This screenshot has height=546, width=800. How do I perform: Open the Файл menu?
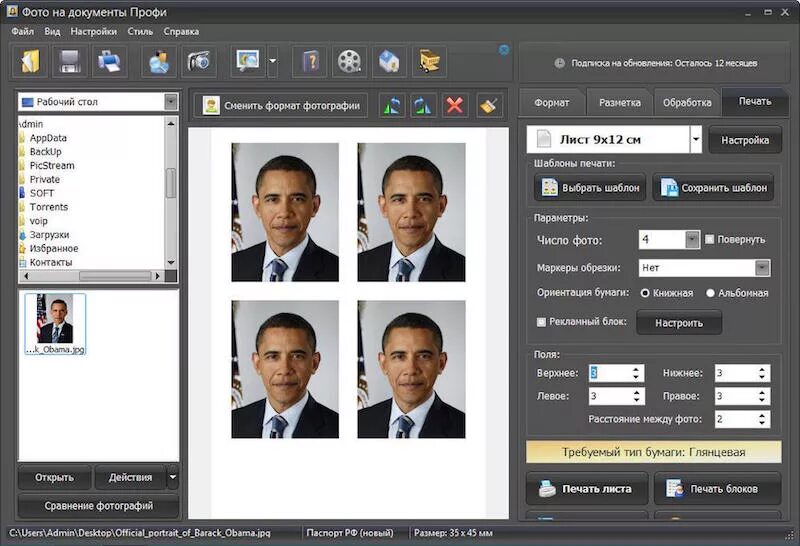[x=22, y=32]
